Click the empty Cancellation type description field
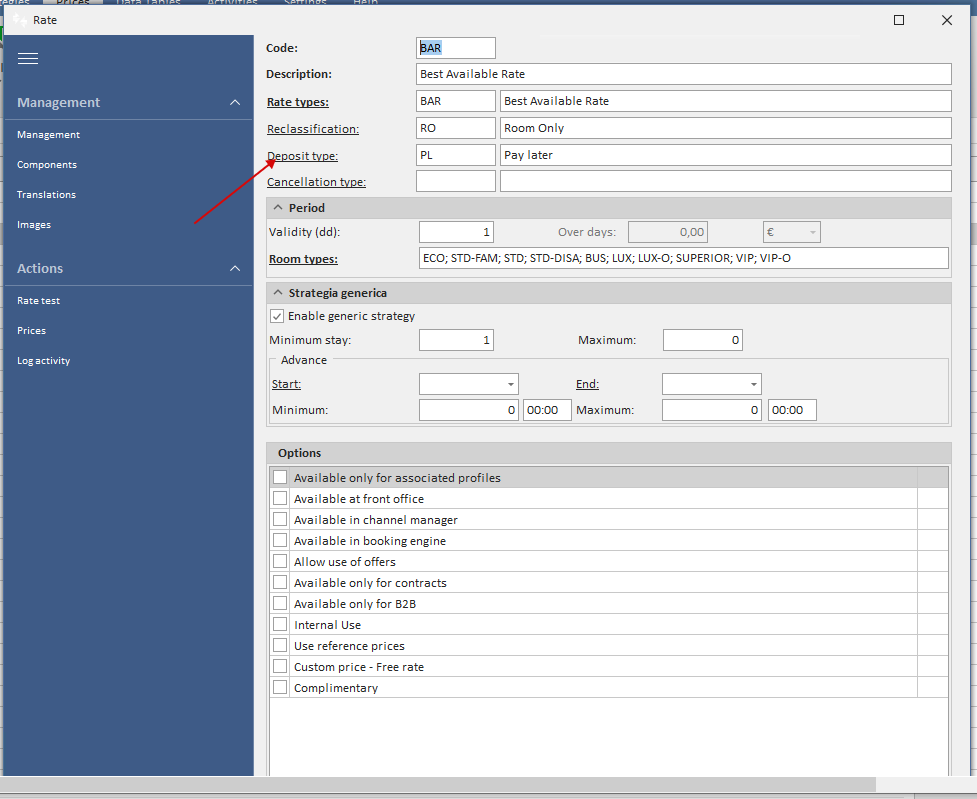This screenshot has height=799, width=977. [726, 181]
